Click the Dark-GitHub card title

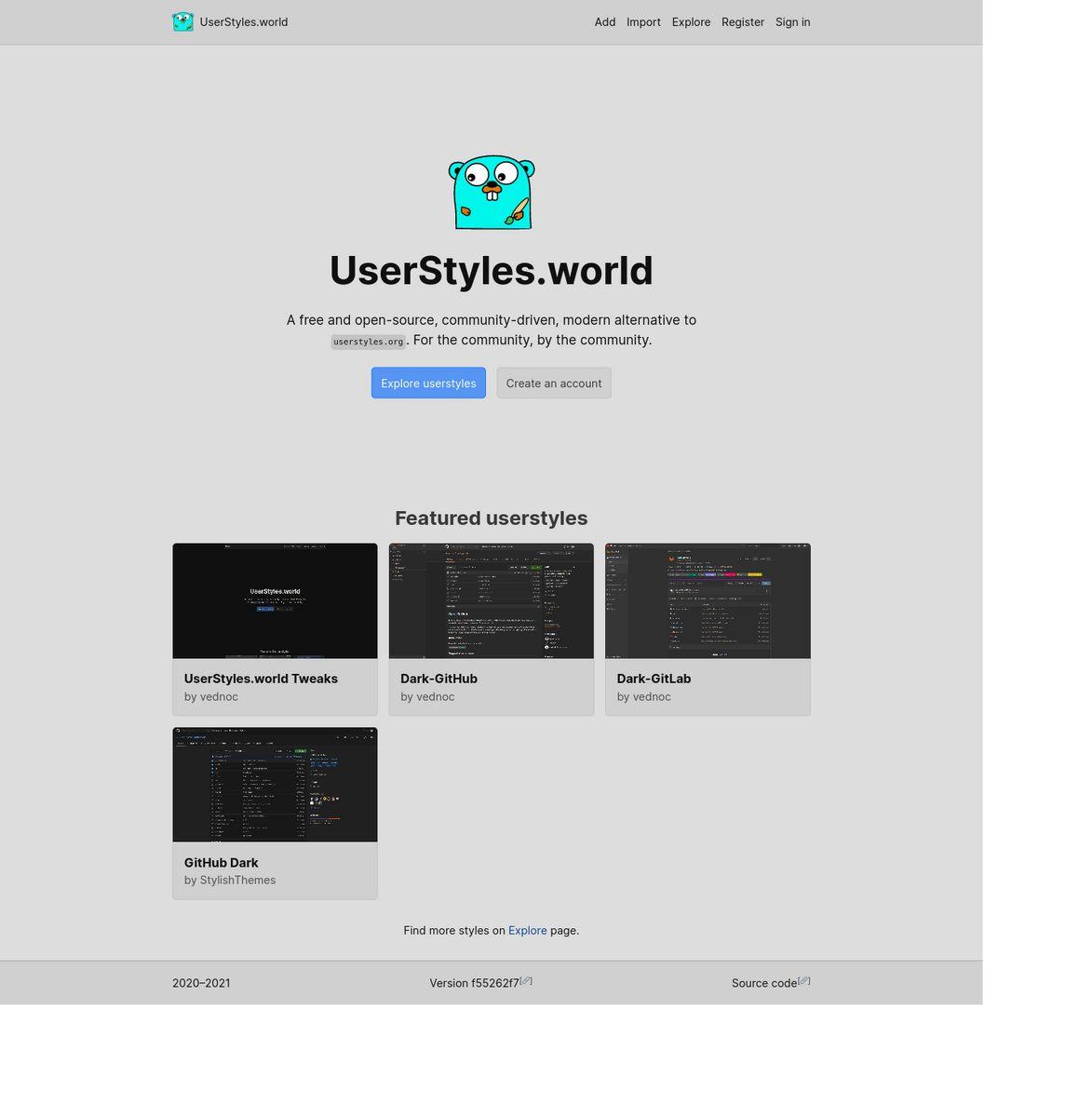438,679
